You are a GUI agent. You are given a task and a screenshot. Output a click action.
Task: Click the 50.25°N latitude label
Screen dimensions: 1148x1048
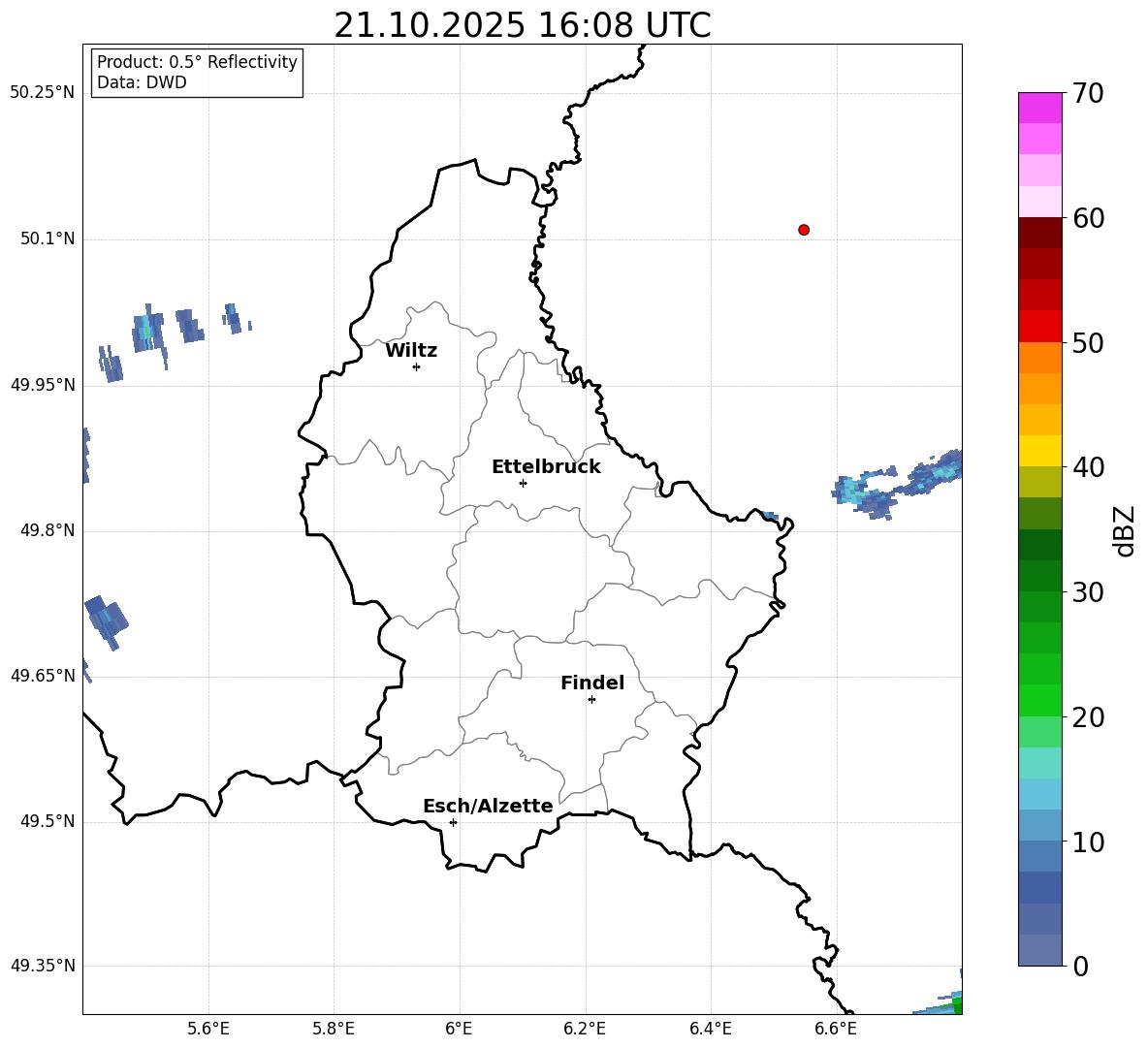43,93
